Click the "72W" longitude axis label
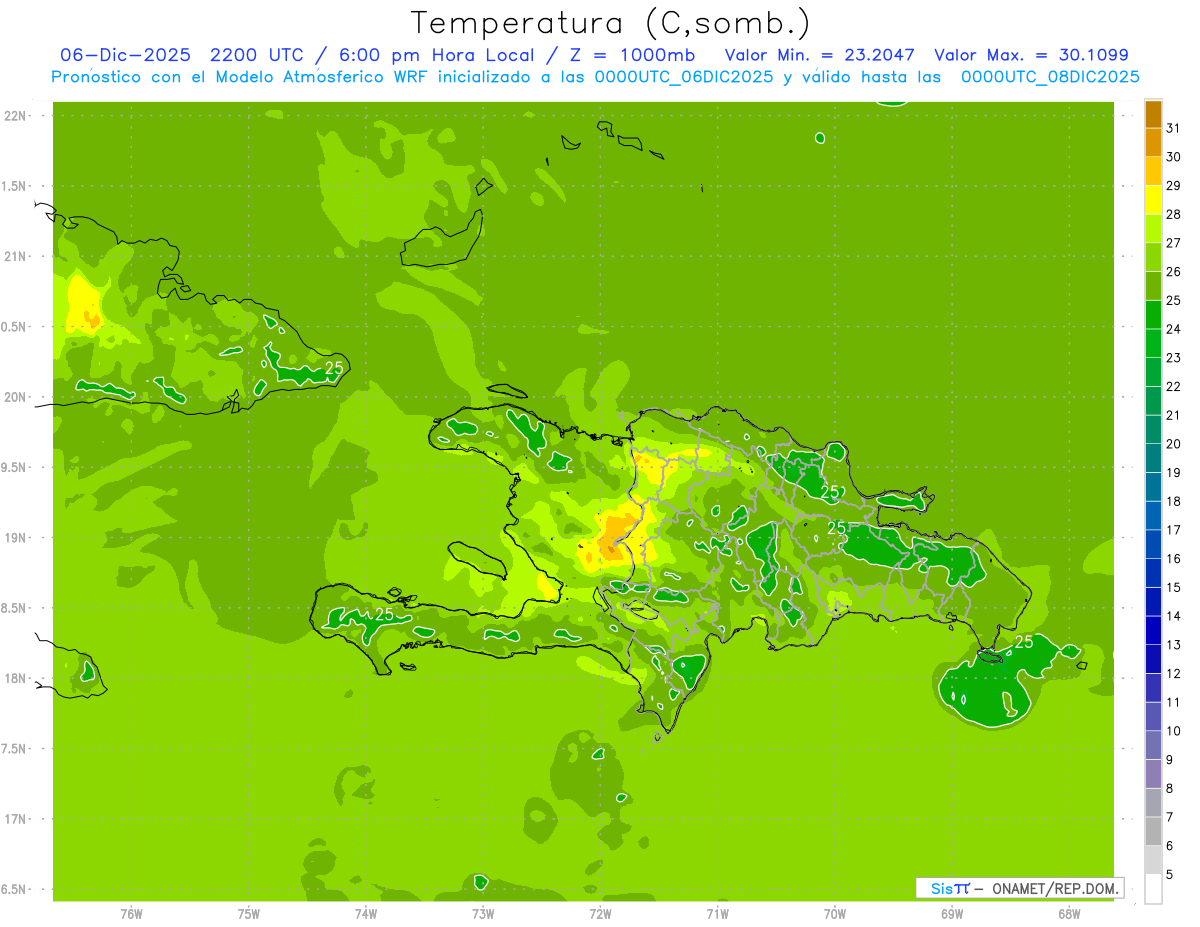 coord(600,913)
